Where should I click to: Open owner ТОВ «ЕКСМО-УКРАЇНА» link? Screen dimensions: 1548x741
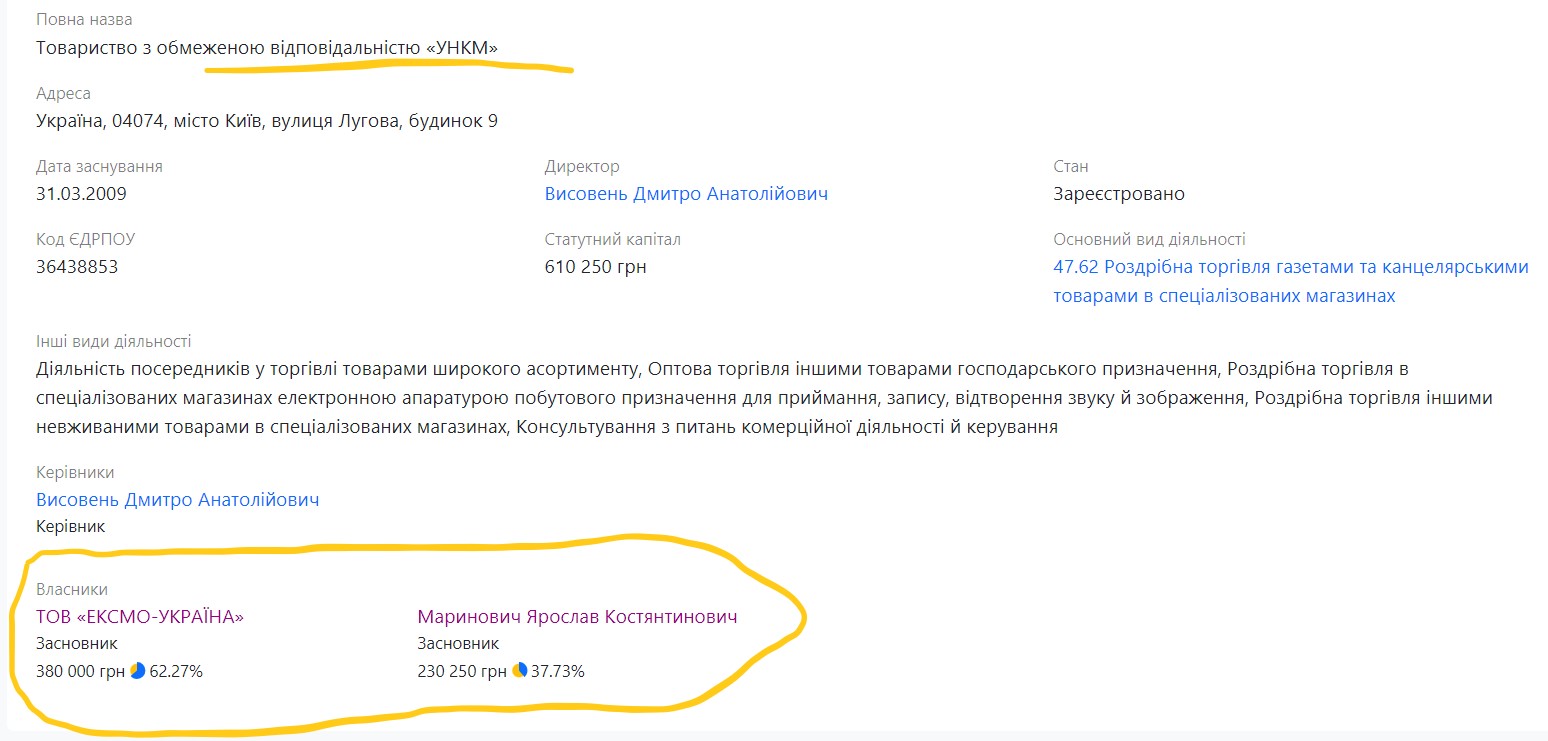140,617
